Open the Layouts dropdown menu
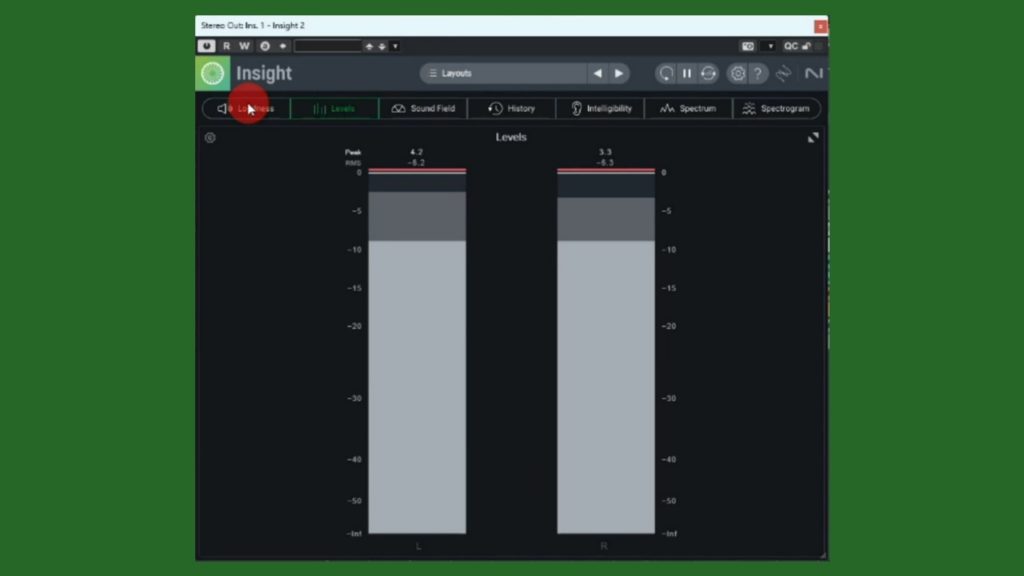Viewport: 1024px width, 576px height. [x=502, y=73]
